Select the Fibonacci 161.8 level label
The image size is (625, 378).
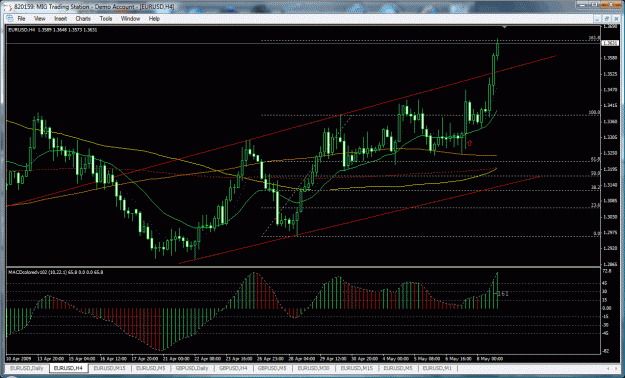[x=594, y=38]
